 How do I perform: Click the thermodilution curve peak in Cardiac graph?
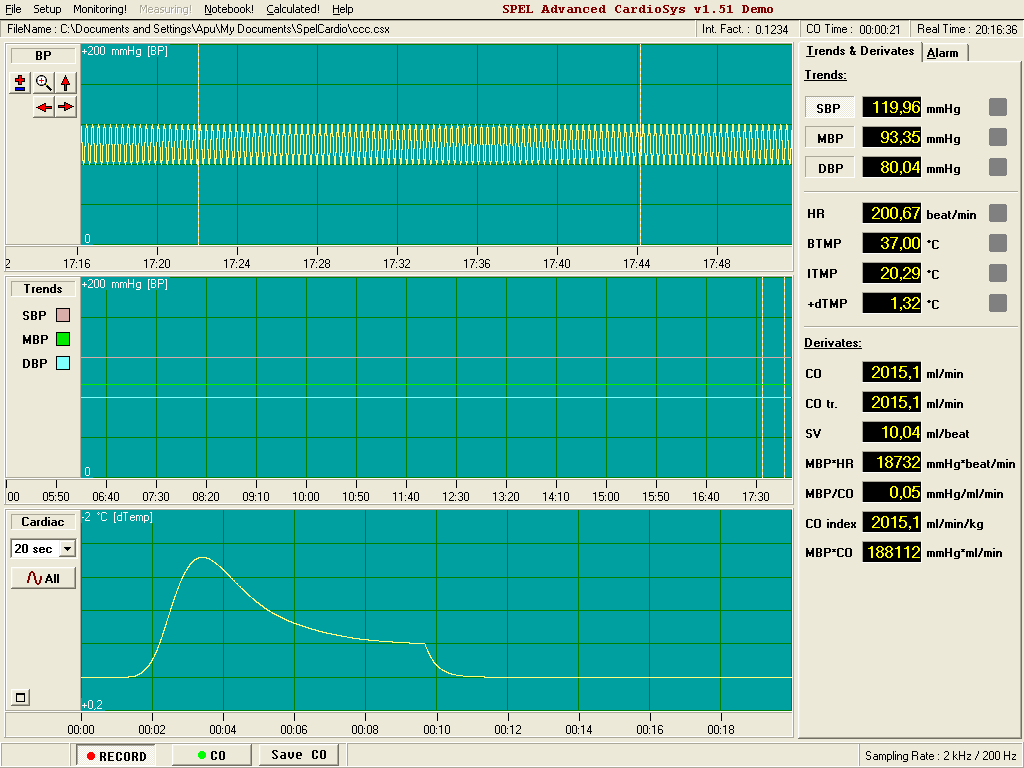(x=203, y=558)
